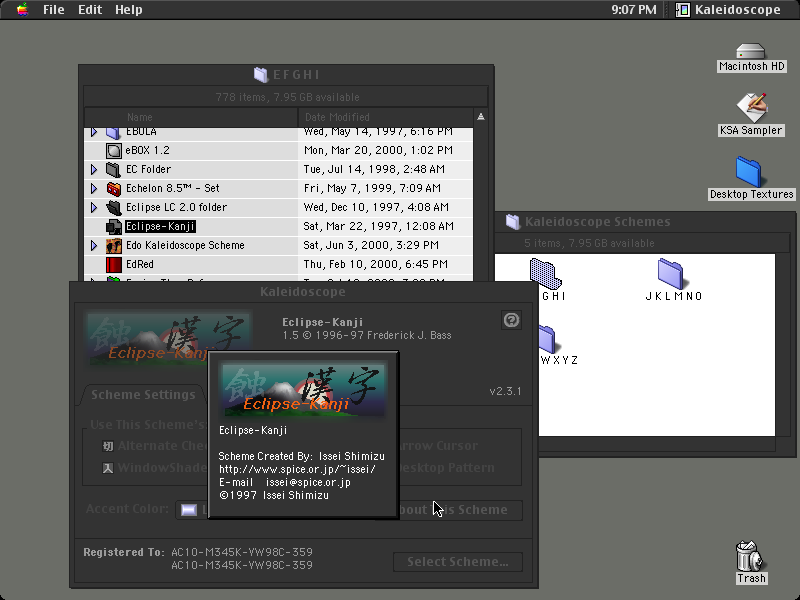The height and width of the screenshot is (600, 800).
Task: Switch to the Scheme Settings tab
Action: click(x=143, y=394)
